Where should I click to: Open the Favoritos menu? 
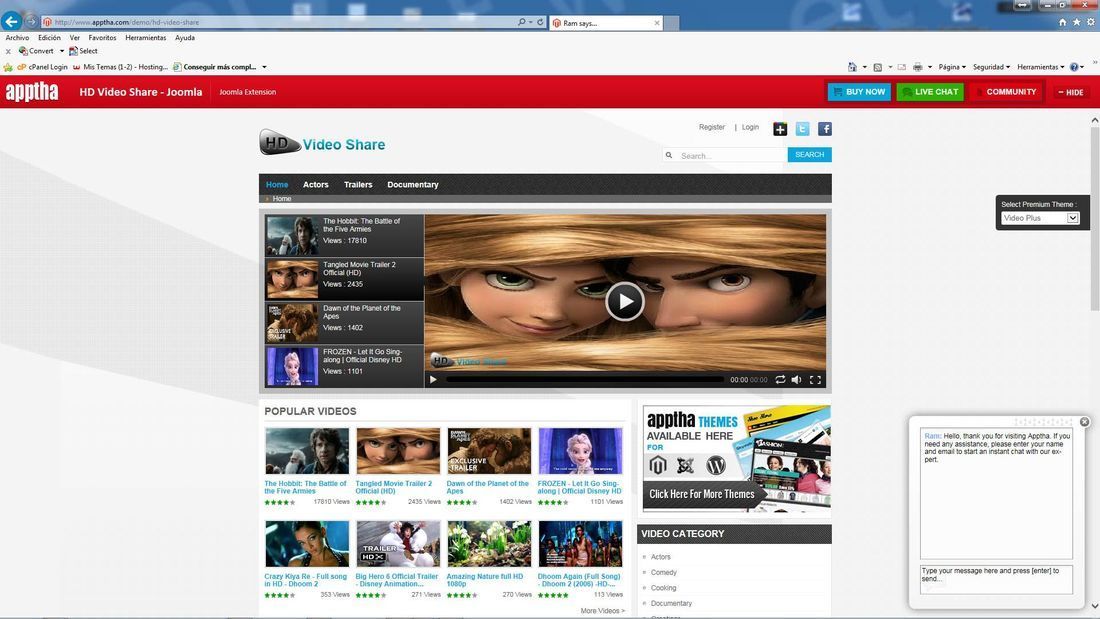[x=102, y=38]
